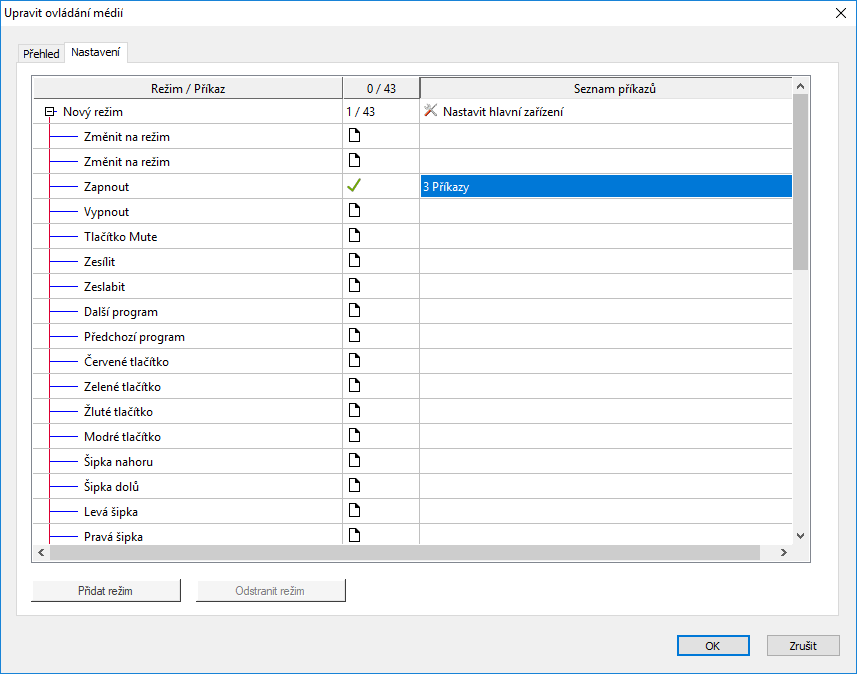Click the document icon for Šipka nahoru
Screen dimensions: 857x674
(x=353, y=461)
